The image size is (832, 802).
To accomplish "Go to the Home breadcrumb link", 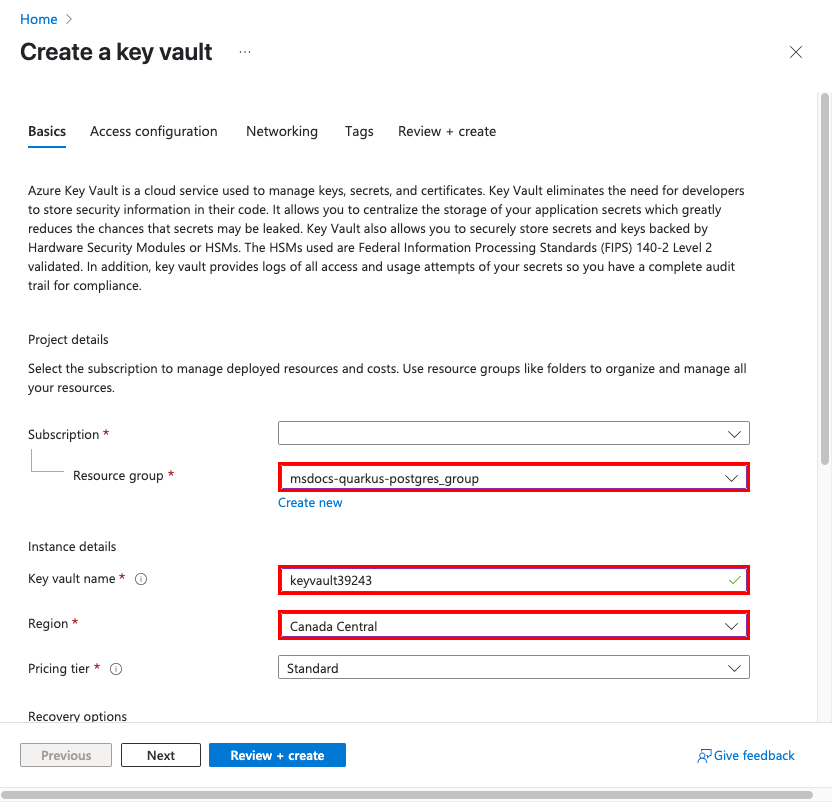I will tap(38, 19).
